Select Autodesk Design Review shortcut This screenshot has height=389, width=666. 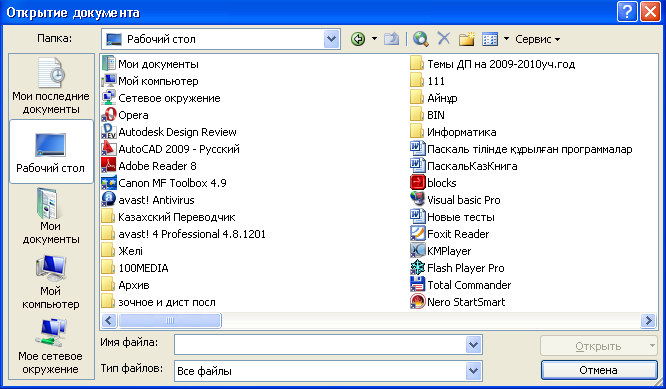tap(169, 132)
